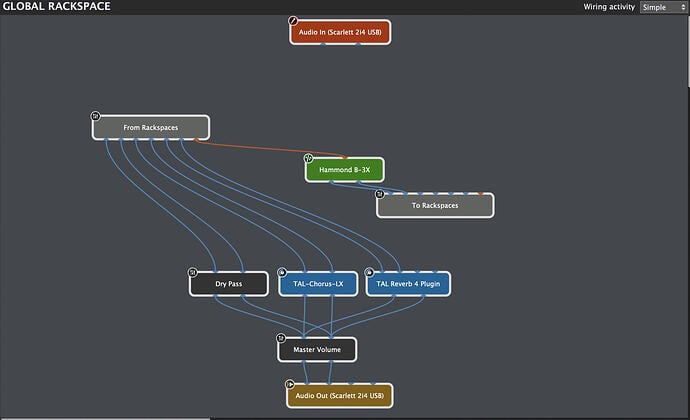Select the Hammond B-3X plugin block

[345, 170]
